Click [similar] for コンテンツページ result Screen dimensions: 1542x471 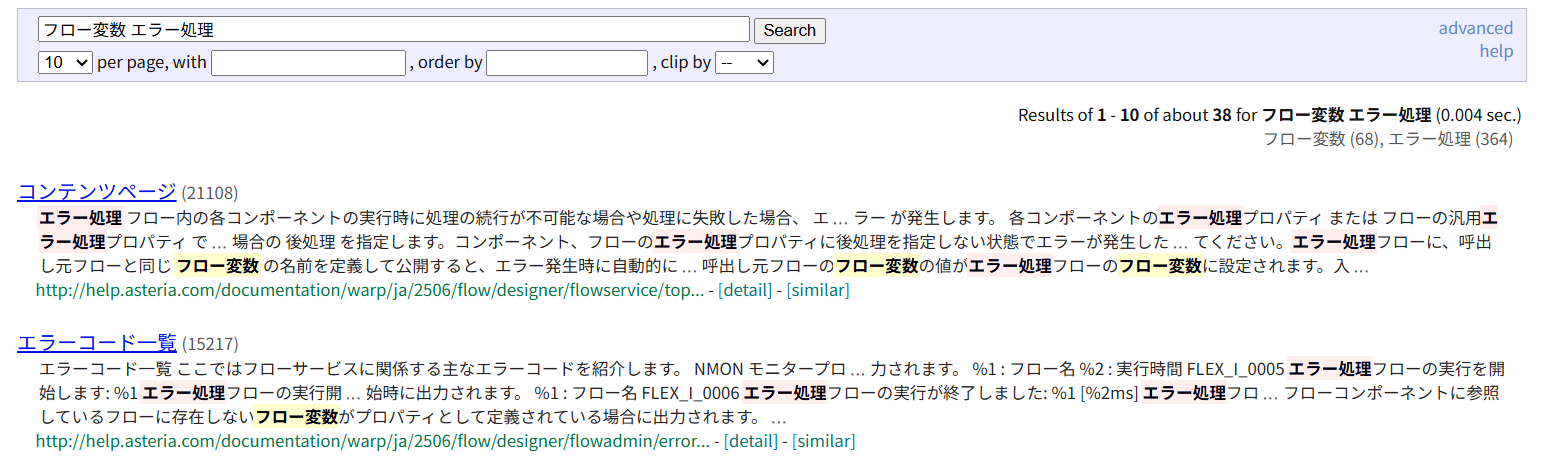pyautogui.click(x=818, y=290)
